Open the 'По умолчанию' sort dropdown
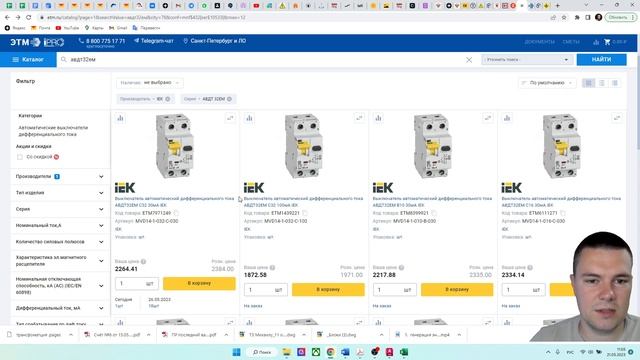Image resolution: width=640 pixels, height=360 pixels. tap(547, 83)
